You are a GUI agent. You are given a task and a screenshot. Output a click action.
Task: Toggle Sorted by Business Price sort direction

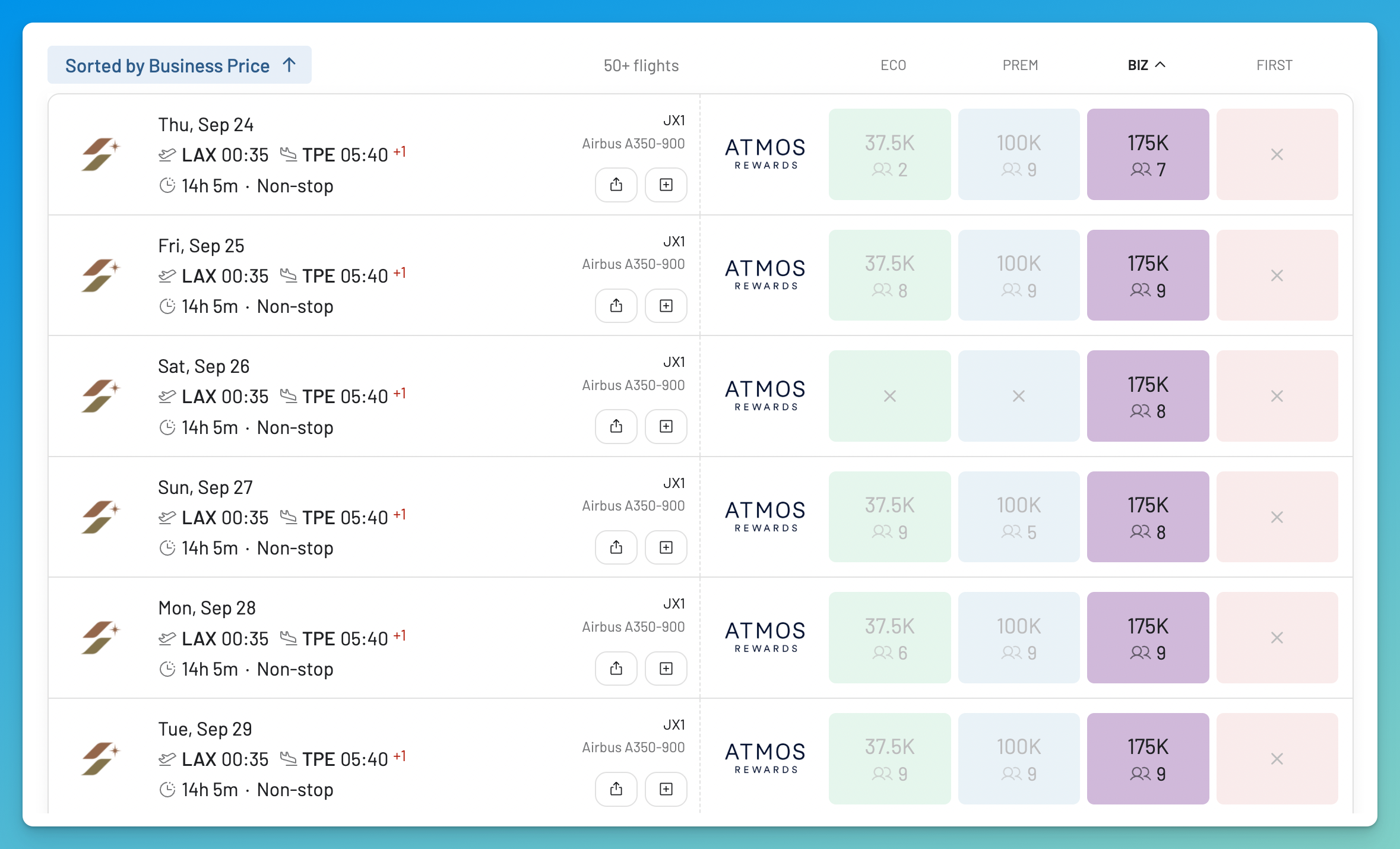(x=179, y=65)
